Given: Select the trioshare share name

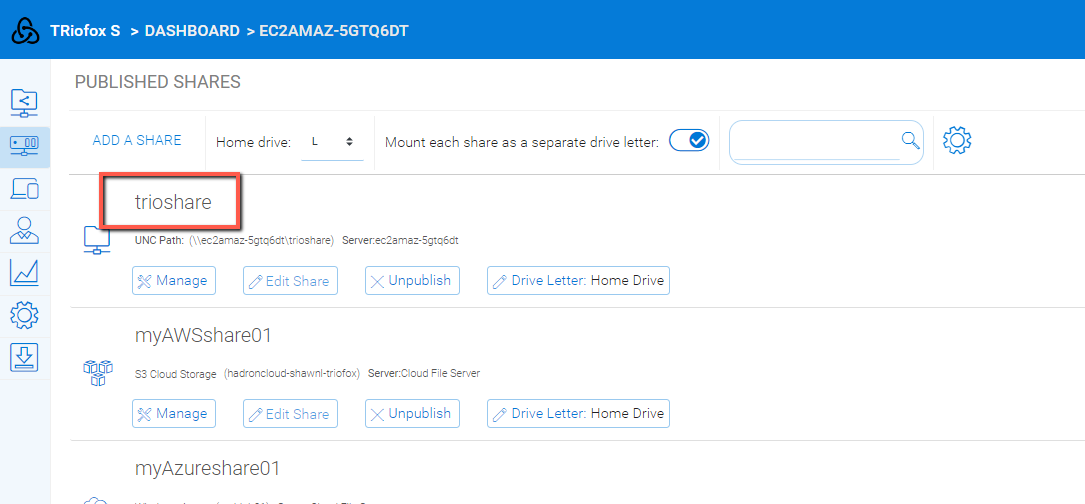Looking at the screenshot, I should (x=173, y=202).
